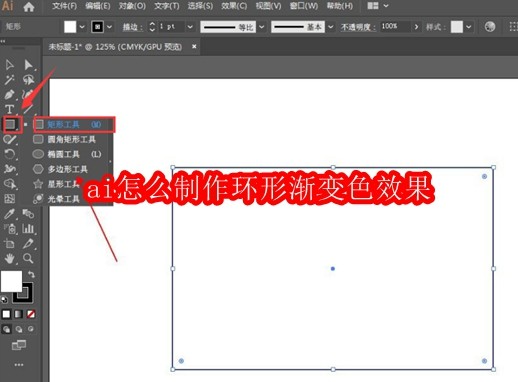Open stroke color dropdown arrow
Screen dimensions: 518x382
110,27
